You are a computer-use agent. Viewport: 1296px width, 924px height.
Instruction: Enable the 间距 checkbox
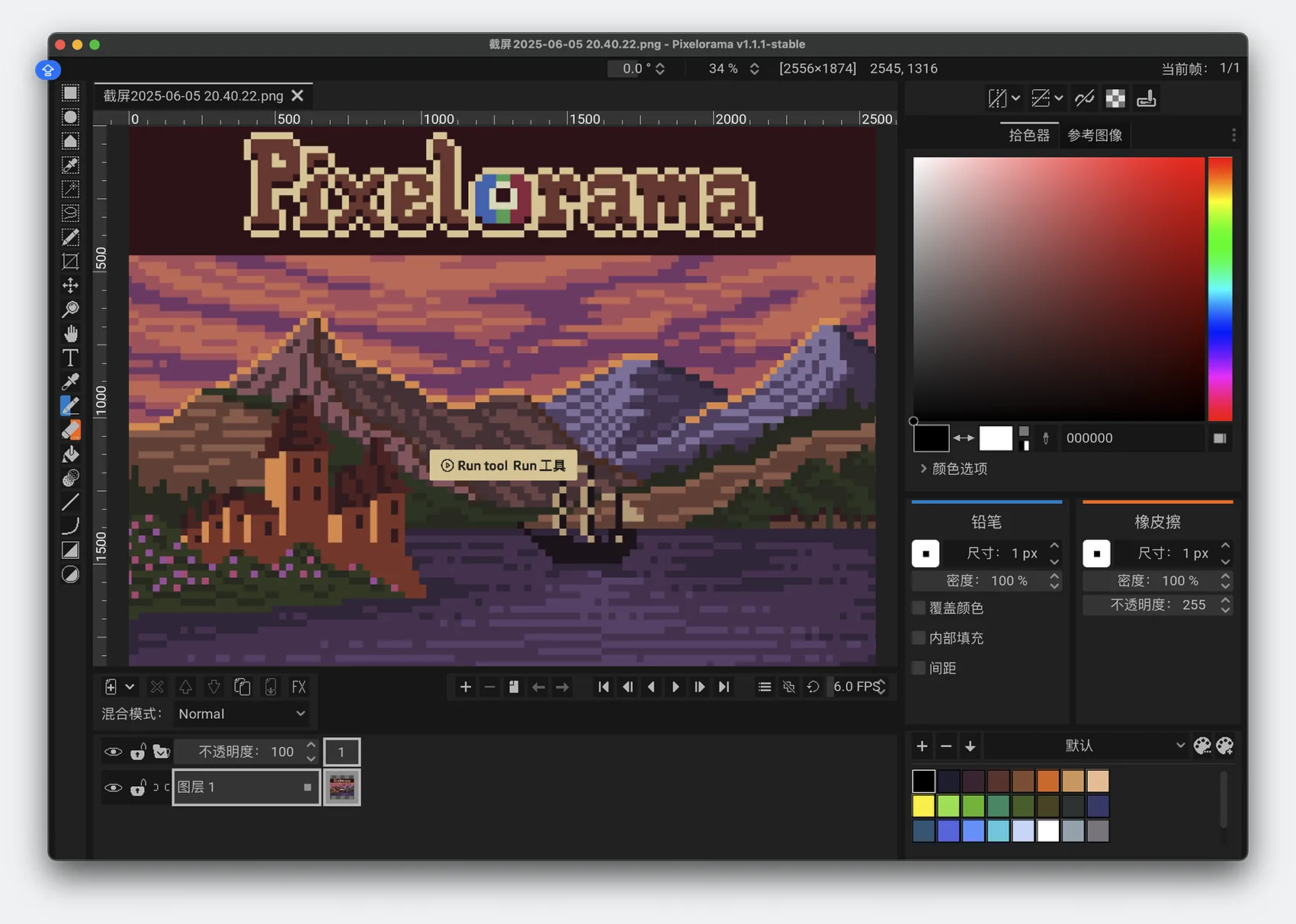(x=919, y=668)
